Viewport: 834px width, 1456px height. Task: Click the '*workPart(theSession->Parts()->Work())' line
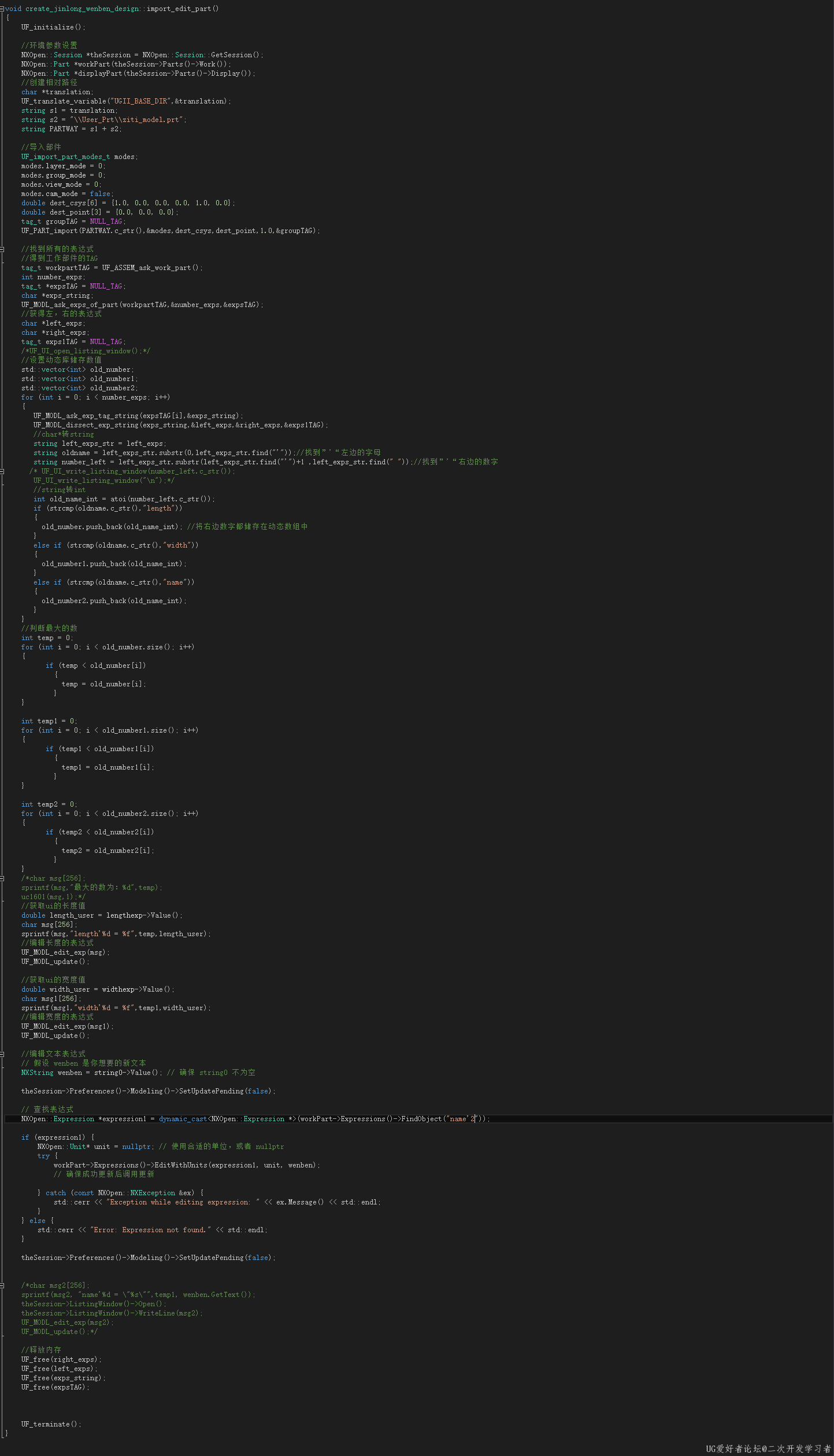[126, 64]
